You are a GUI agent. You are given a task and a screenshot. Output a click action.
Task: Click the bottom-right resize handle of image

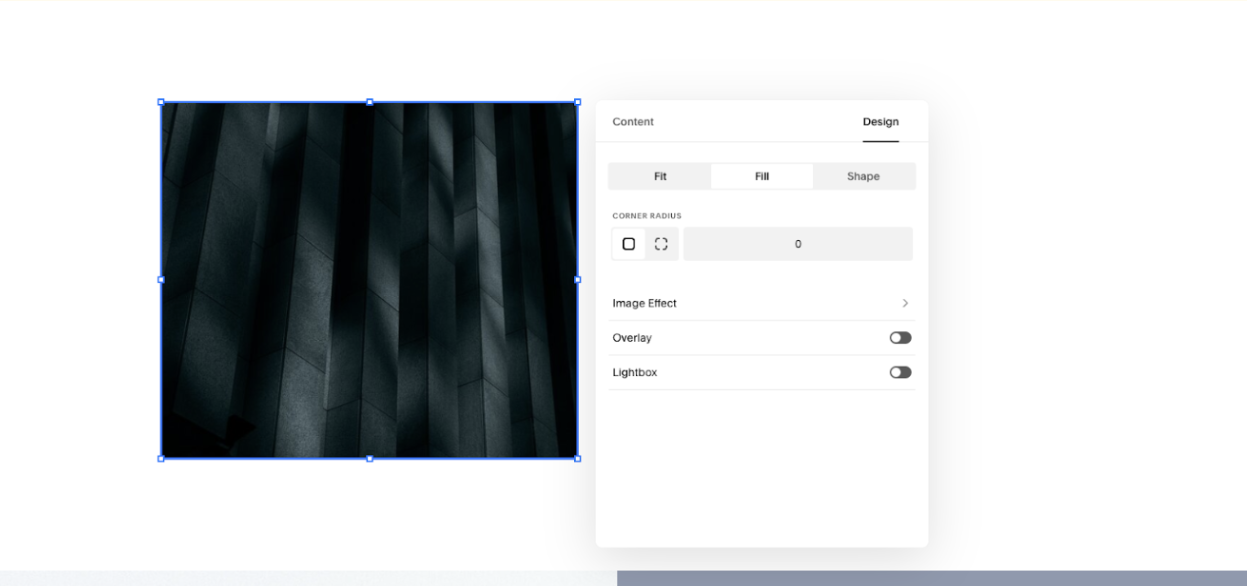click(x=577, y=459)
